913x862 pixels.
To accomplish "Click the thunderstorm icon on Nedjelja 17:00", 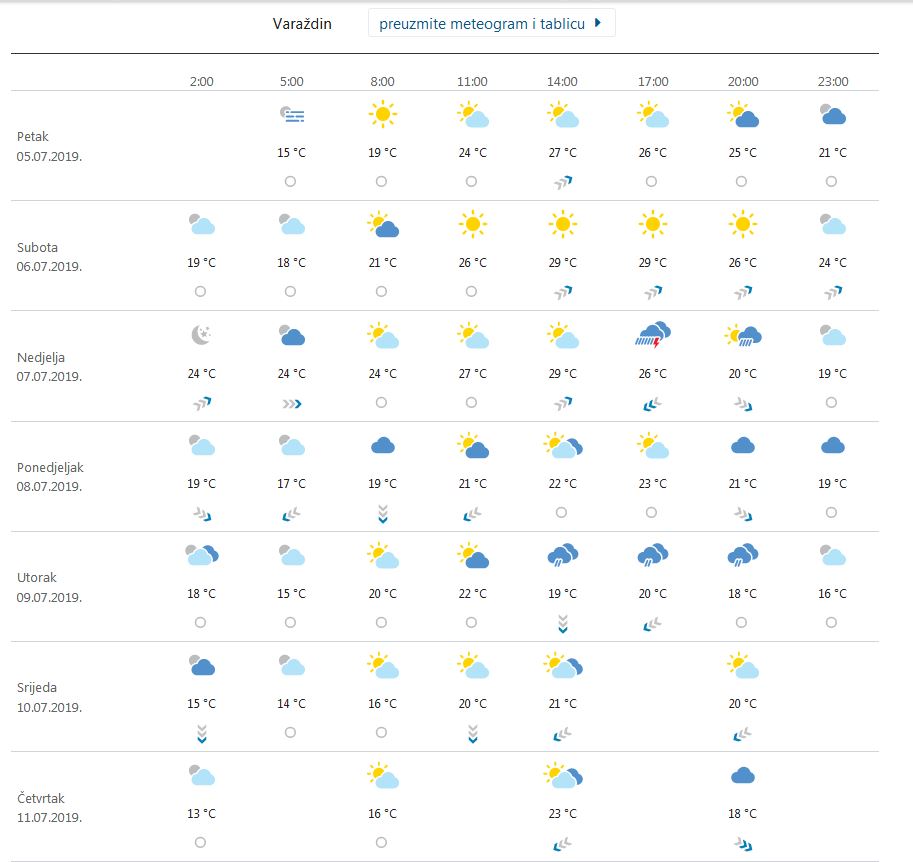I will (x=651, y=335).
